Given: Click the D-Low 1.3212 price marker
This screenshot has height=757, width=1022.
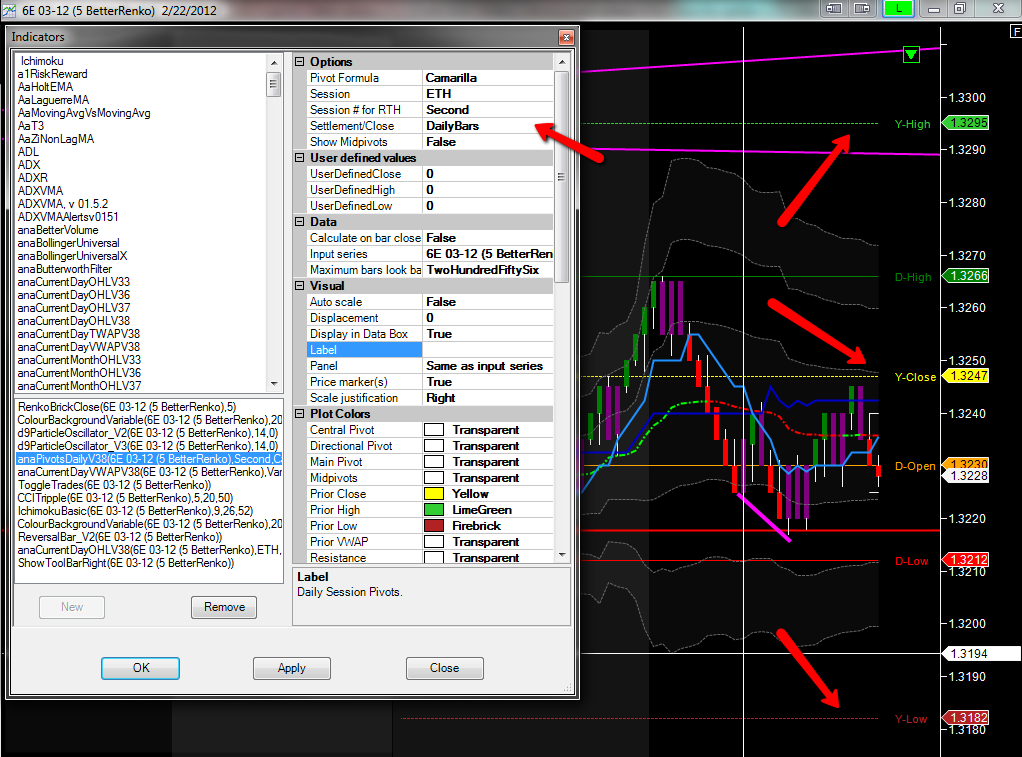Looking at the screenshot, I should (x=966, y=559).
